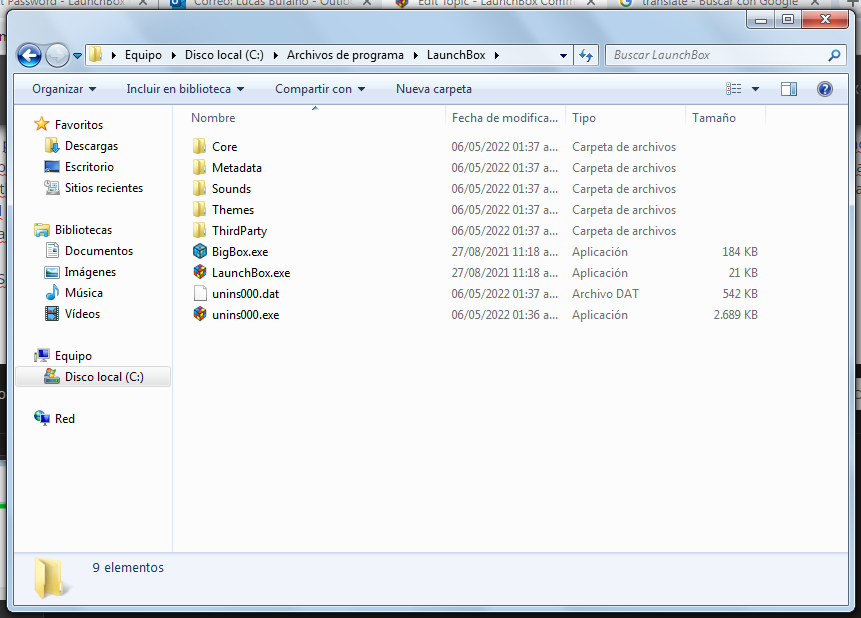Image resolution: width=861 pixels, height=618 pixels.
Task: Navigate to Disco local (C:) breadcrumb
Action: tap(224, 55)
